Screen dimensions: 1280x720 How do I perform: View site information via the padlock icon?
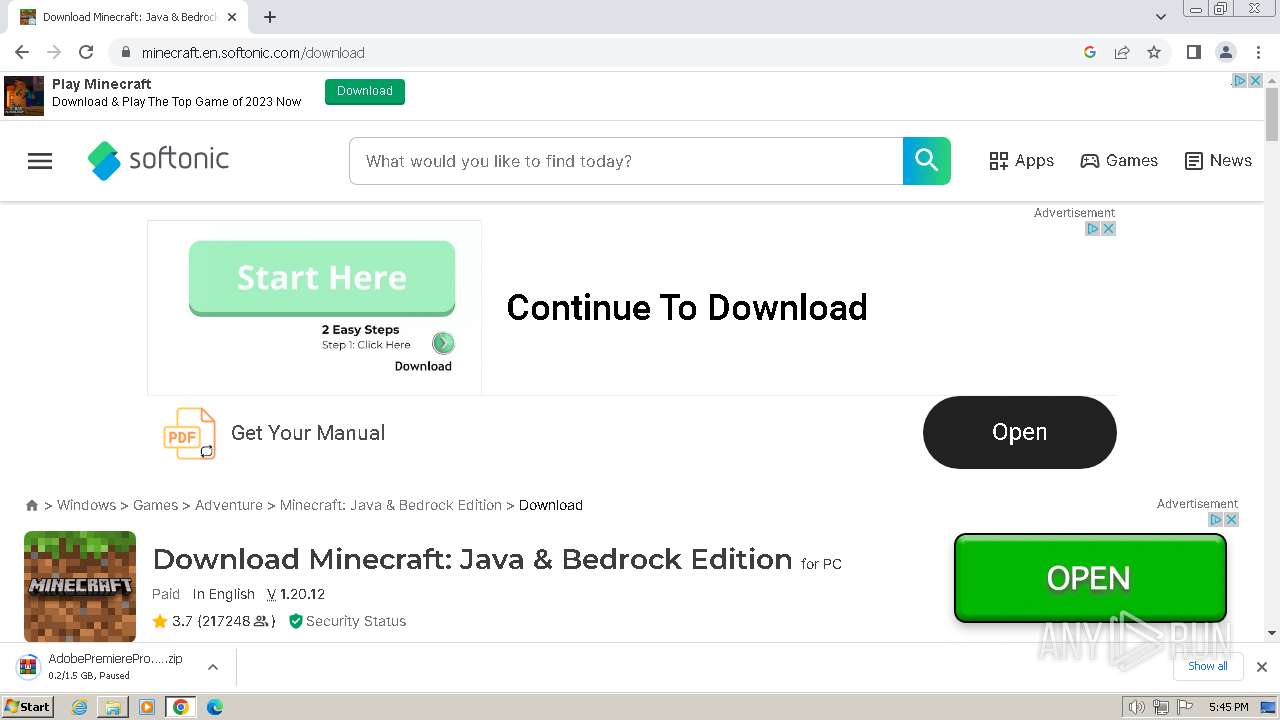[125, 52]
